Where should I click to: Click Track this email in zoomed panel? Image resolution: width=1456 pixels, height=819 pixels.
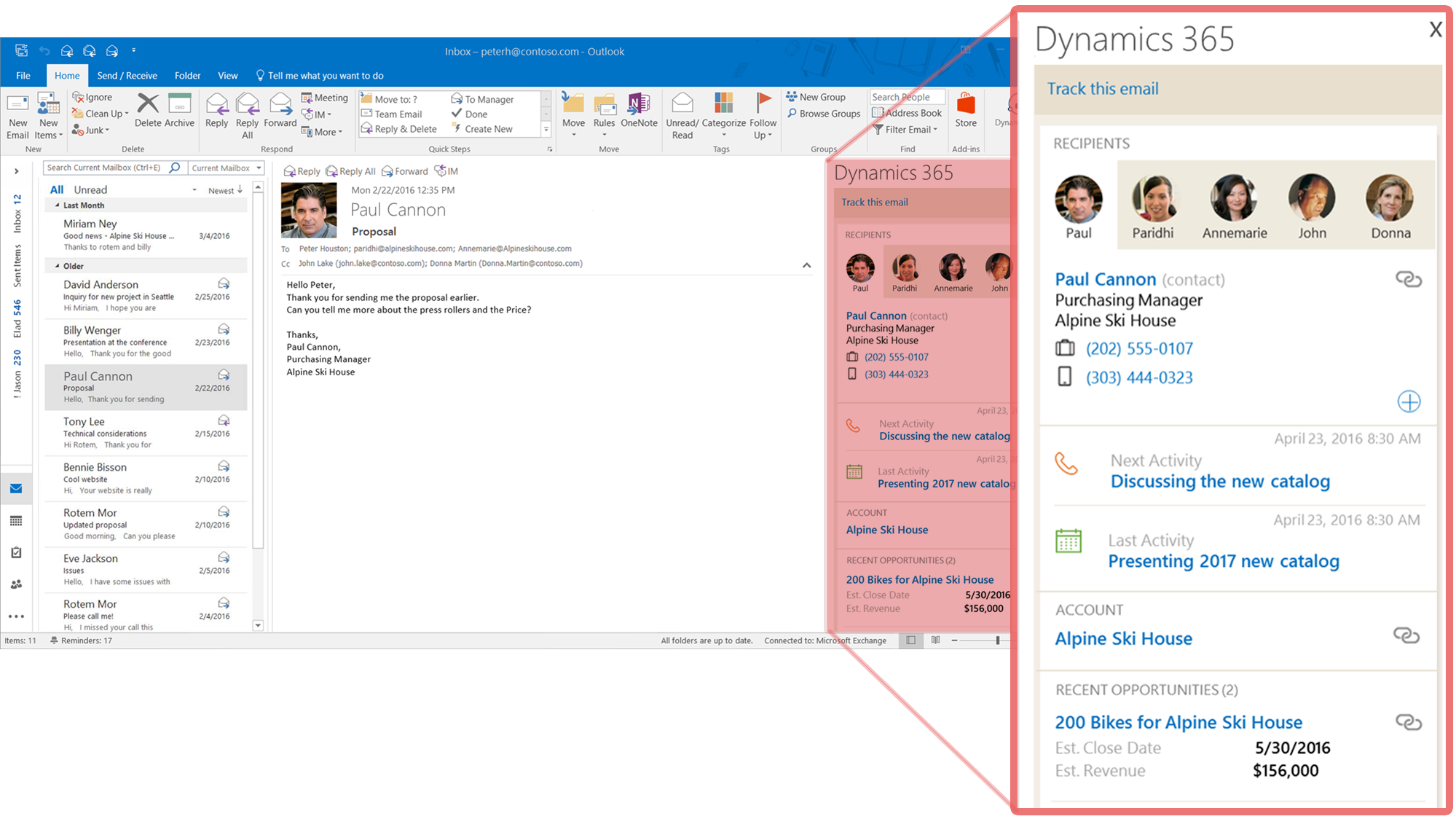coord(1102,89)
